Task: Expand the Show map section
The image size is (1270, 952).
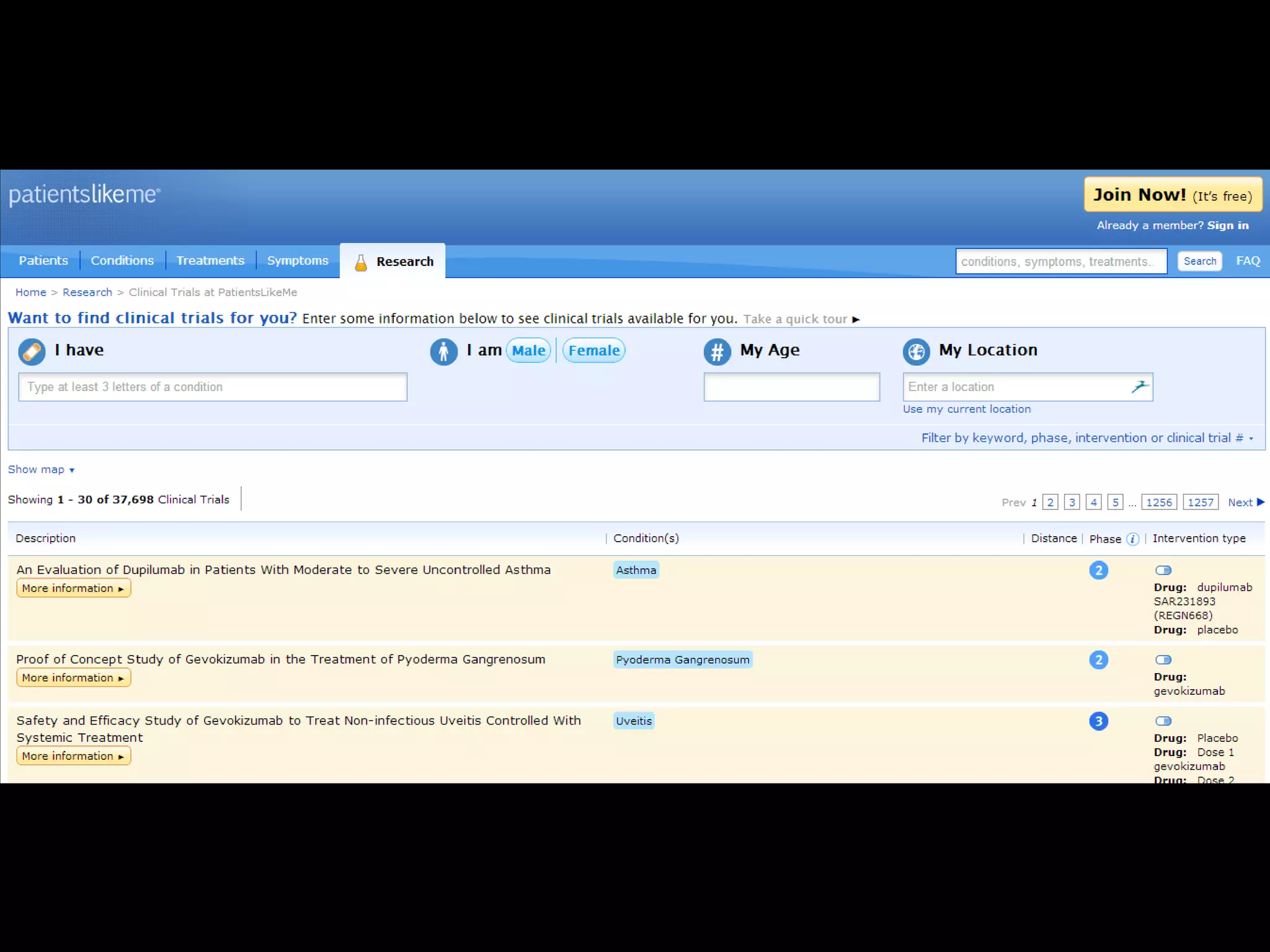Action: (x=41, y=470)
